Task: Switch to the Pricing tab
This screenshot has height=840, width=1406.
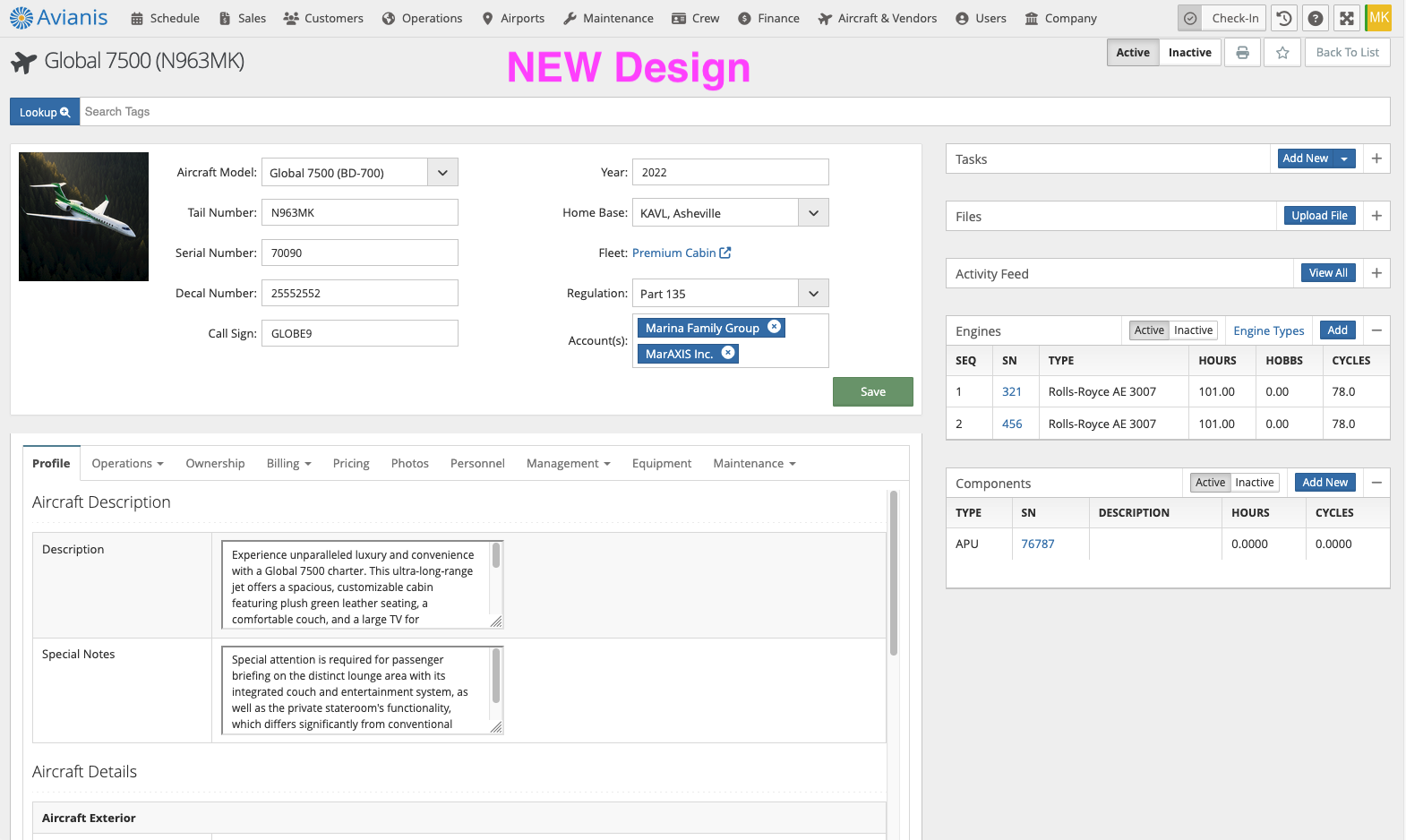Action: click(x=351, y=464)
